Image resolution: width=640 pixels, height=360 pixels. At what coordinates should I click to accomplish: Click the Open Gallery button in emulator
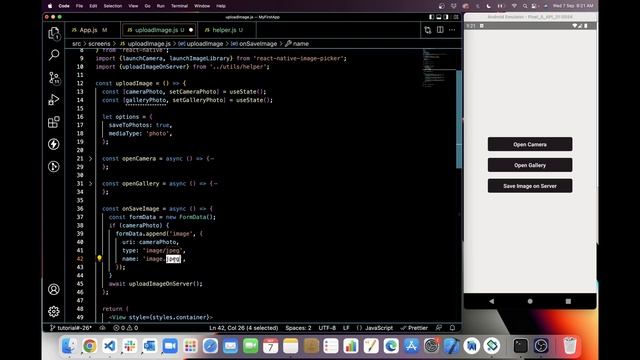530,165
